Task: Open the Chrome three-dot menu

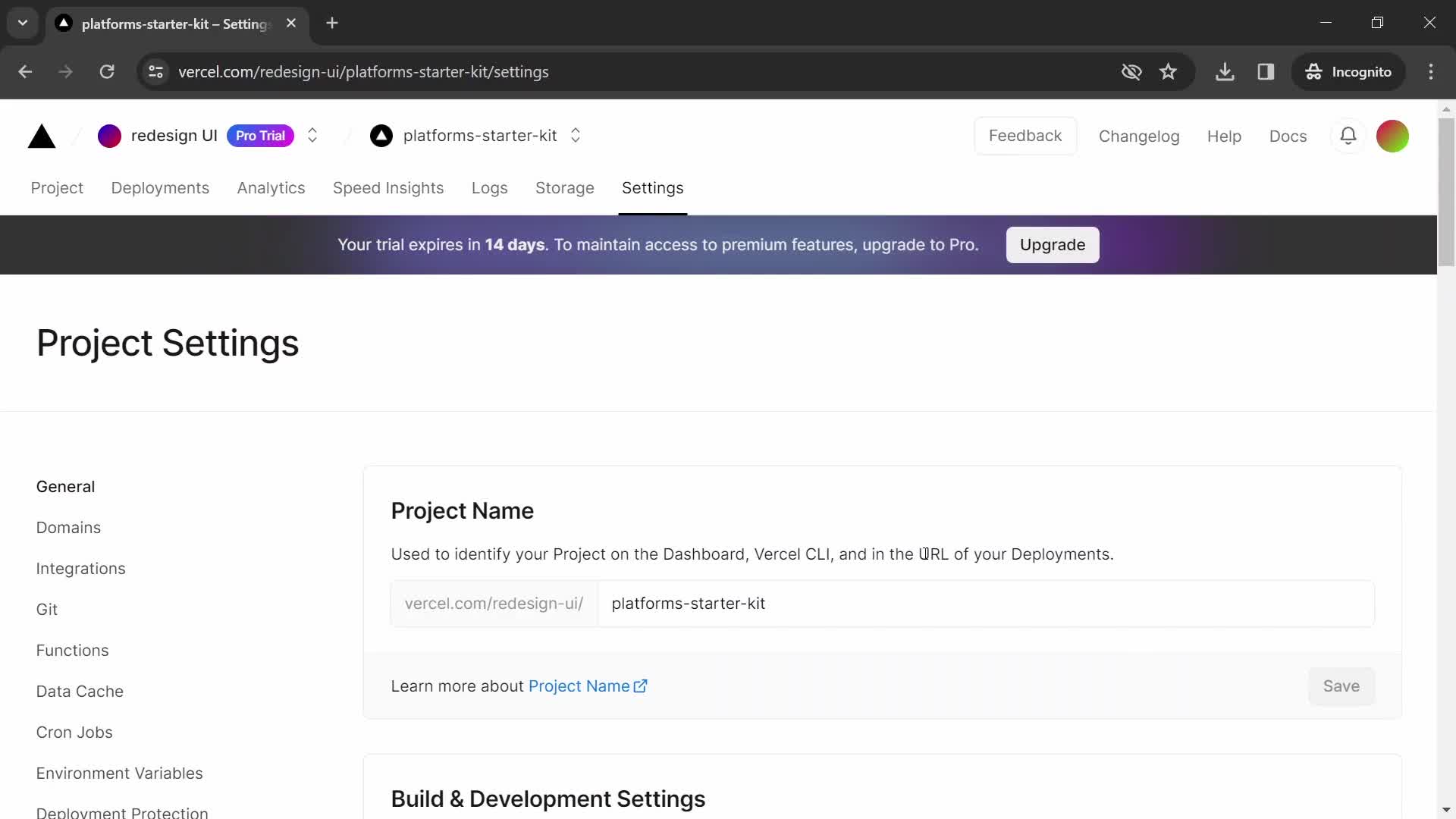Action: pos(1431,72)
